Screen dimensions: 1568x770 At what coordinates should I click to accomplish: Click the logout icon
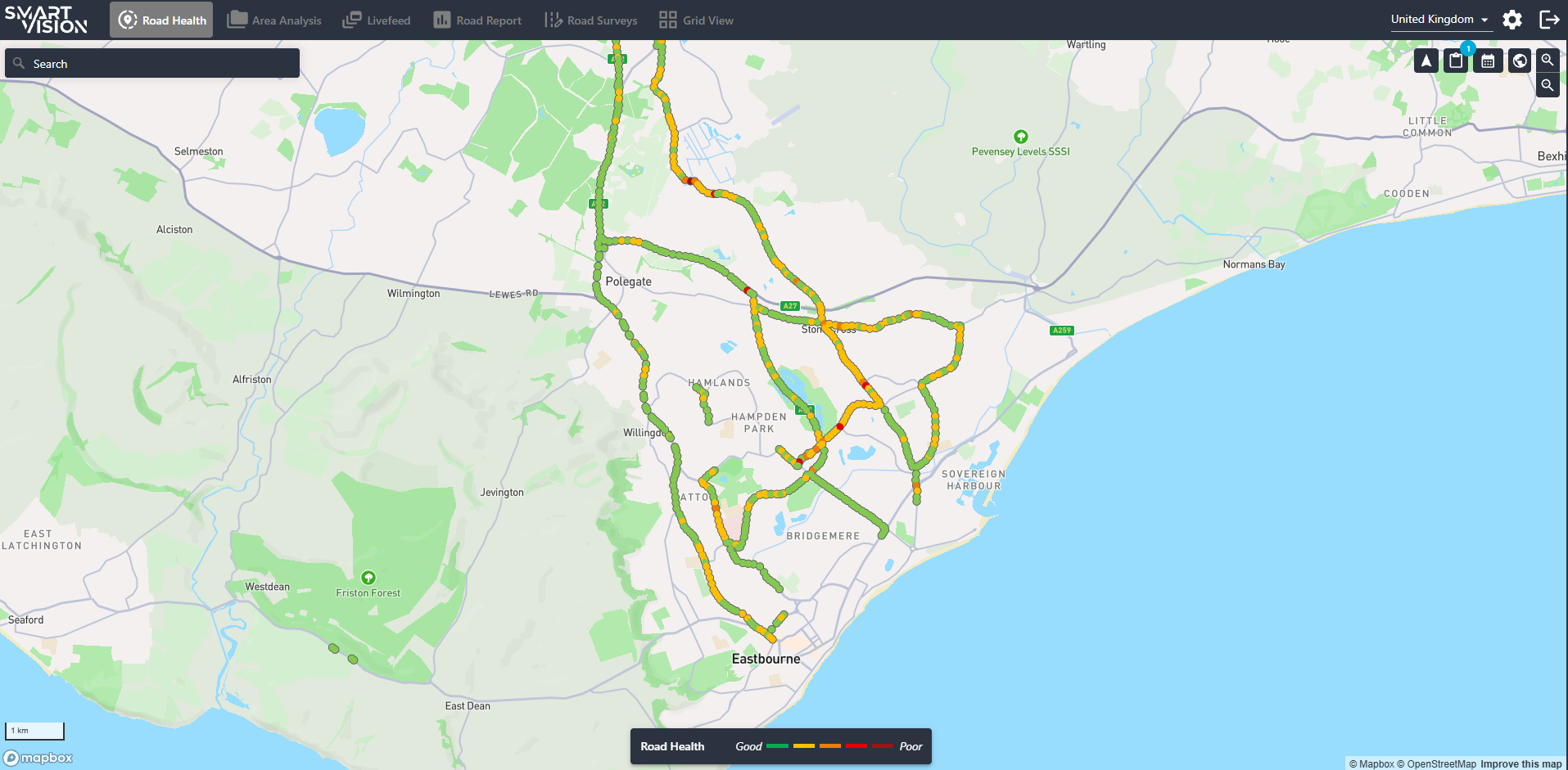pyautogui.click(x=1549, y=20)
